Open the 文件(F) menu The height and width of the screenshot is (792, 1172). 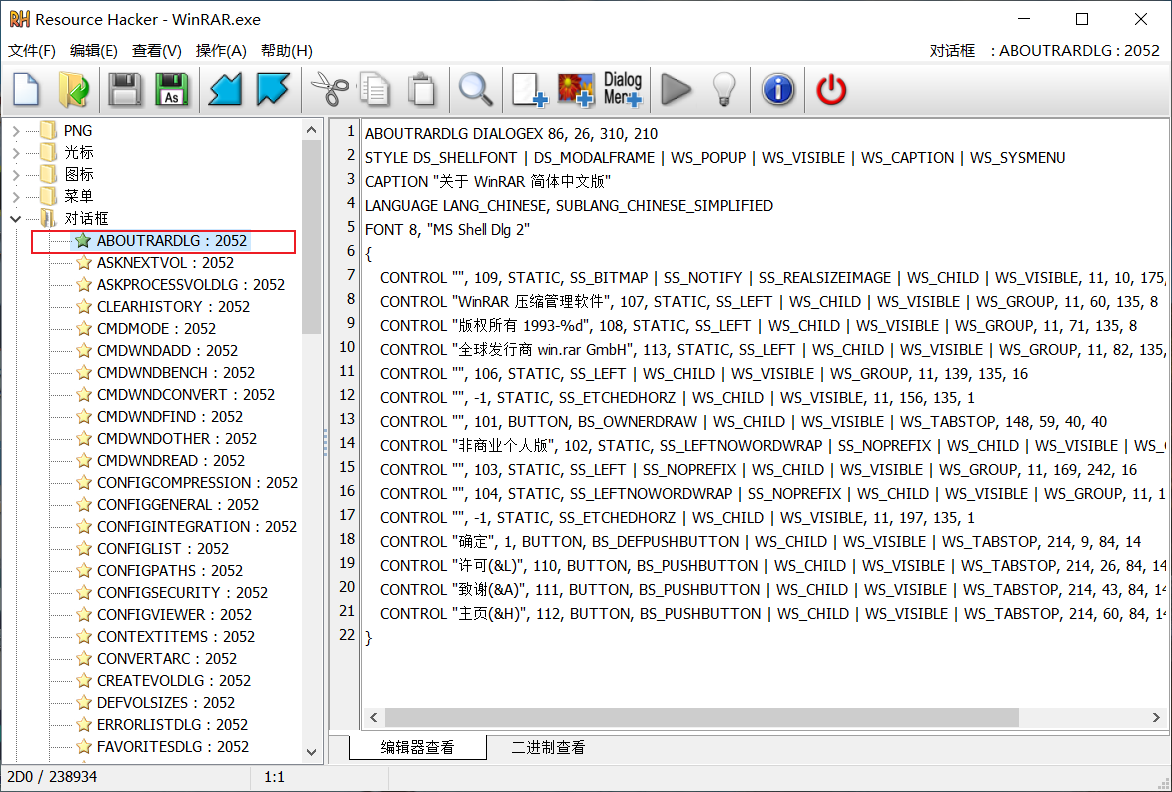click(32, 51)
